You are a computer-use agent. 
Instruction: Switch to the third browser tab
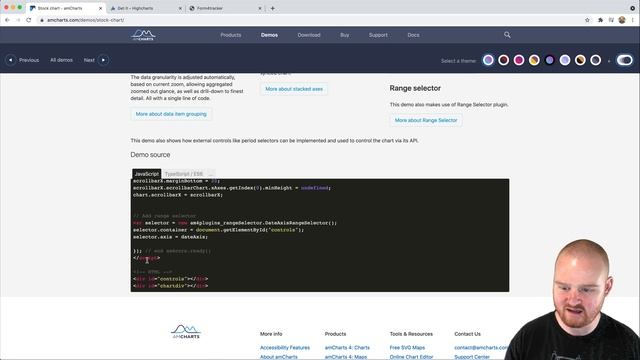click(x=224, y=8)
